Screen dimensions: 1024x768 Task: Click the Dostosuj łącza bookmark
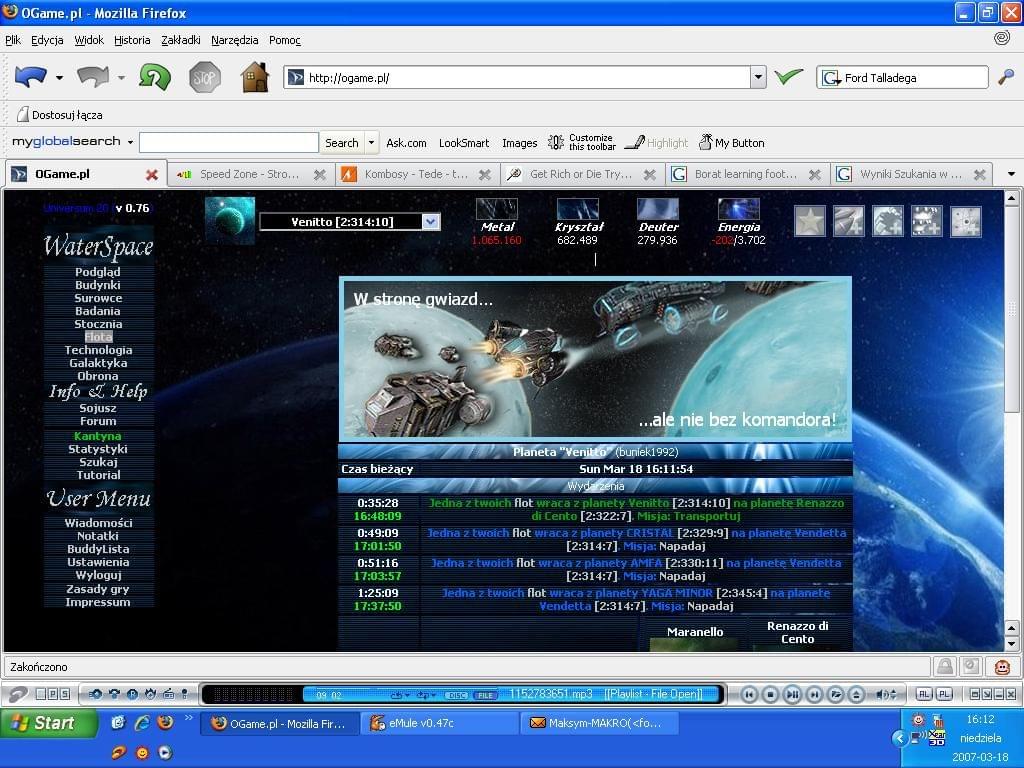tap(59, 115)
